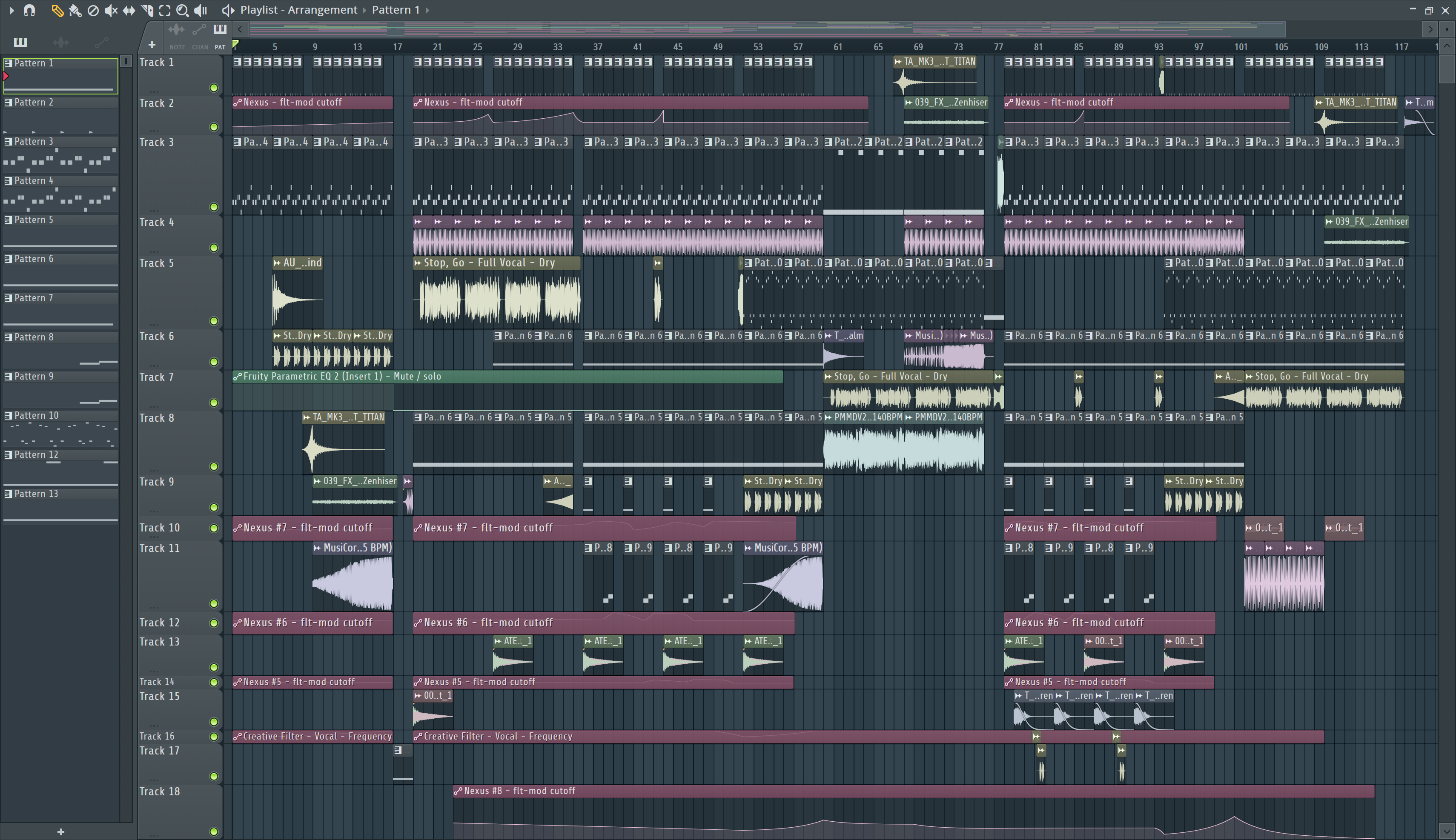1456x840 pixels.
Task: Open TA_MK3 TITAN clip menu on Track 8
Action: [307, 418]
